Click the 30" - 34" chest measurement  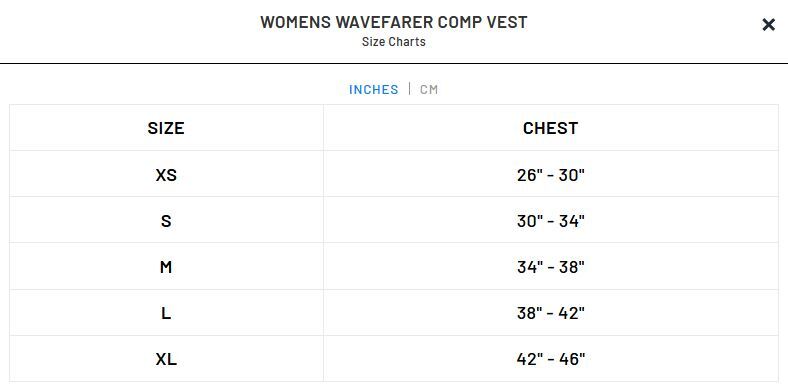click(x=550, y=221)
